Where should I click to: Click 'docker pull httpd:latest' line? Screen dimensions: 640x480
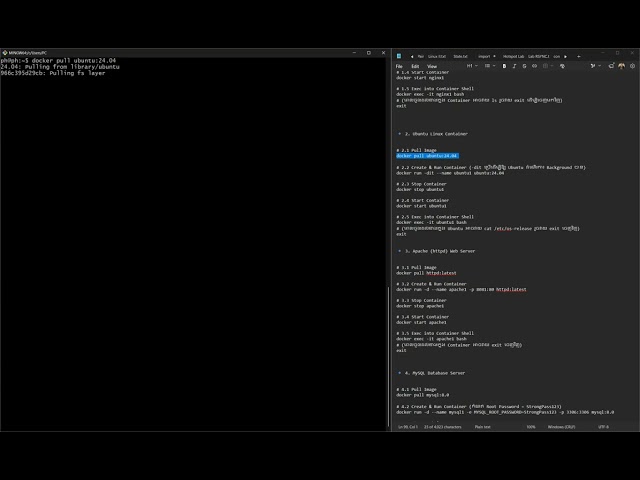pyautogui.click(x=426, y=273)
